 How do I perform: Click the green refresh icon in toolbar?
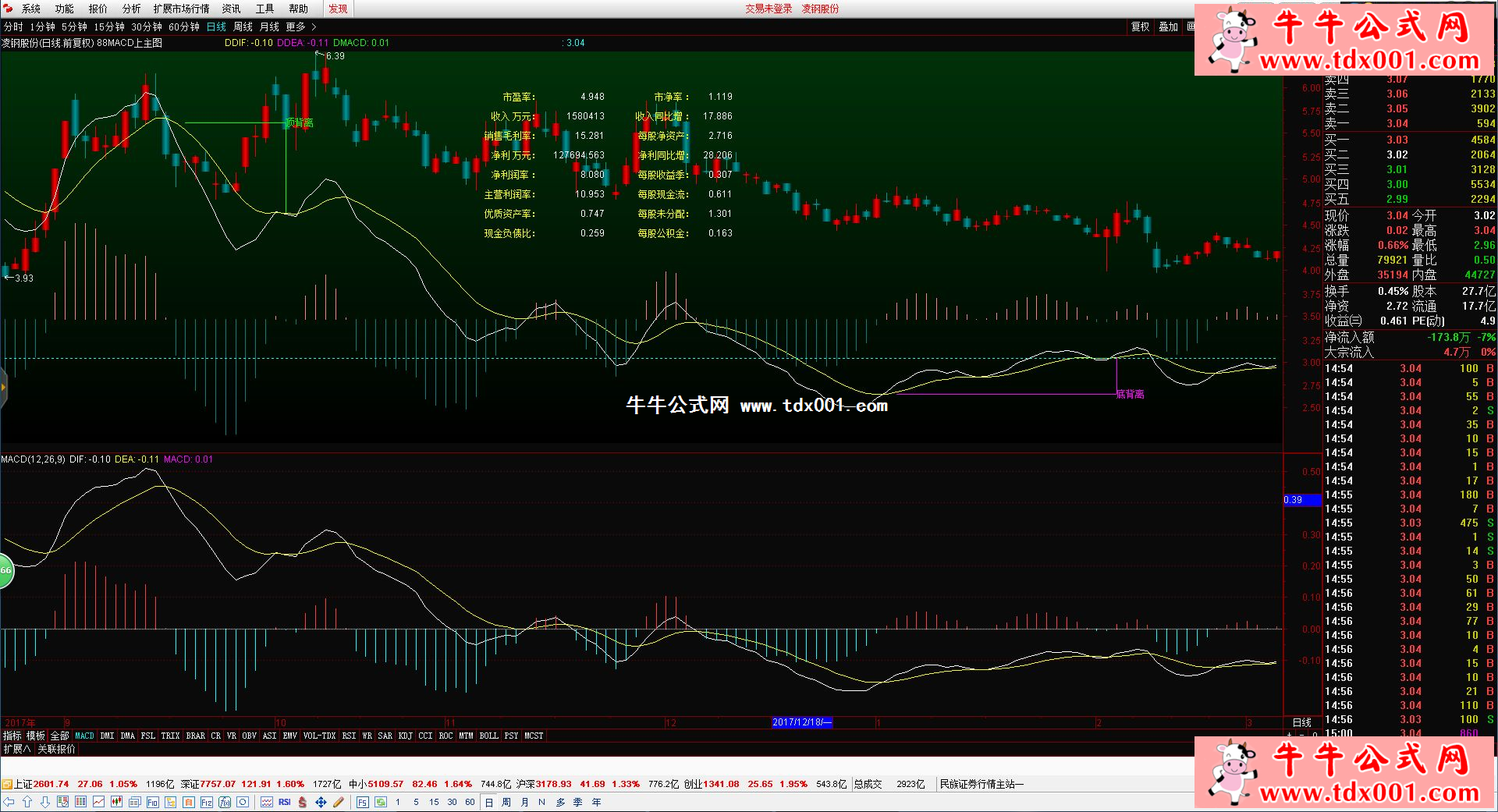point(380,802)
